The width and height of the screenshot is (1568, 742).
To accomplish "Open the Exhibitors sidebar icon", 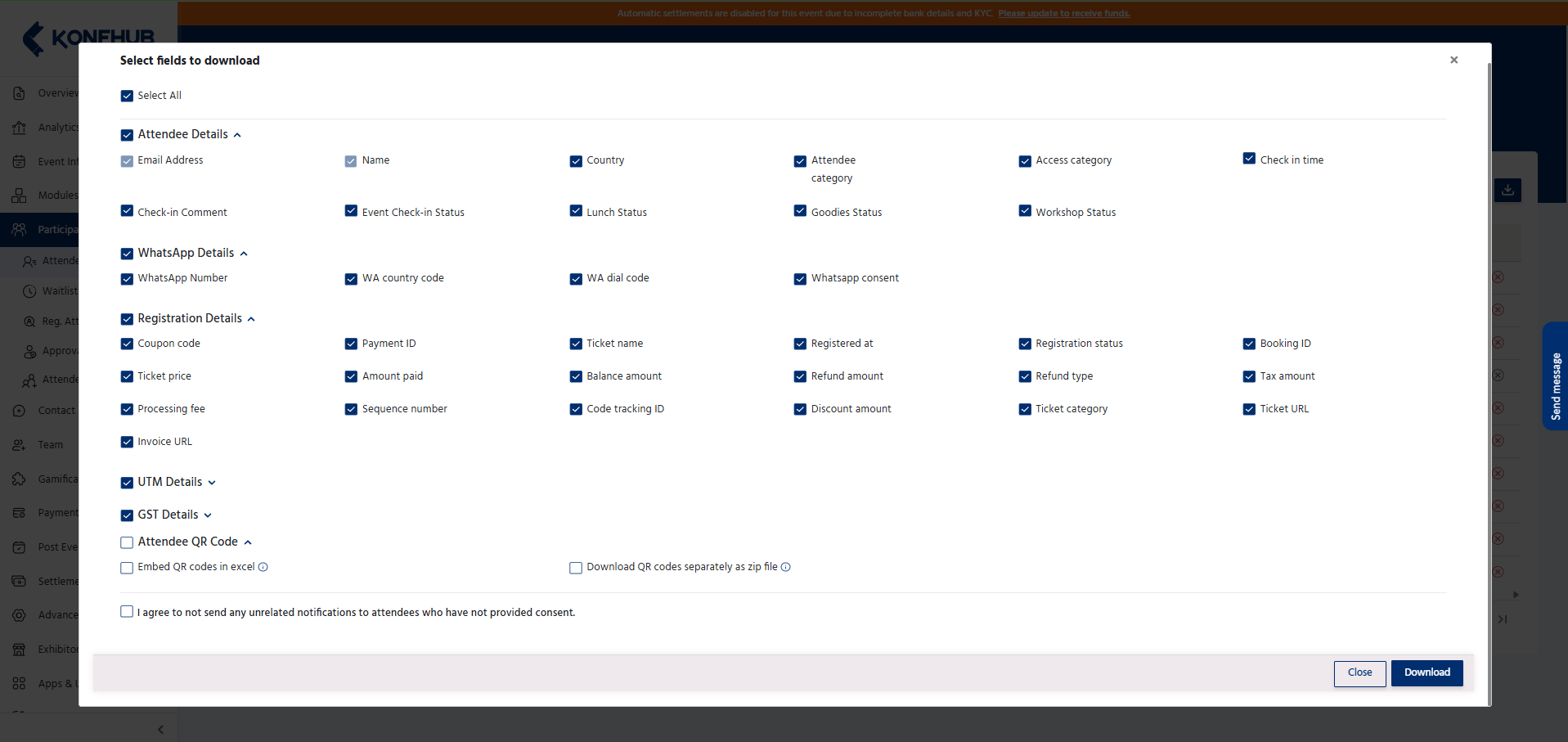I will point(20,650).
